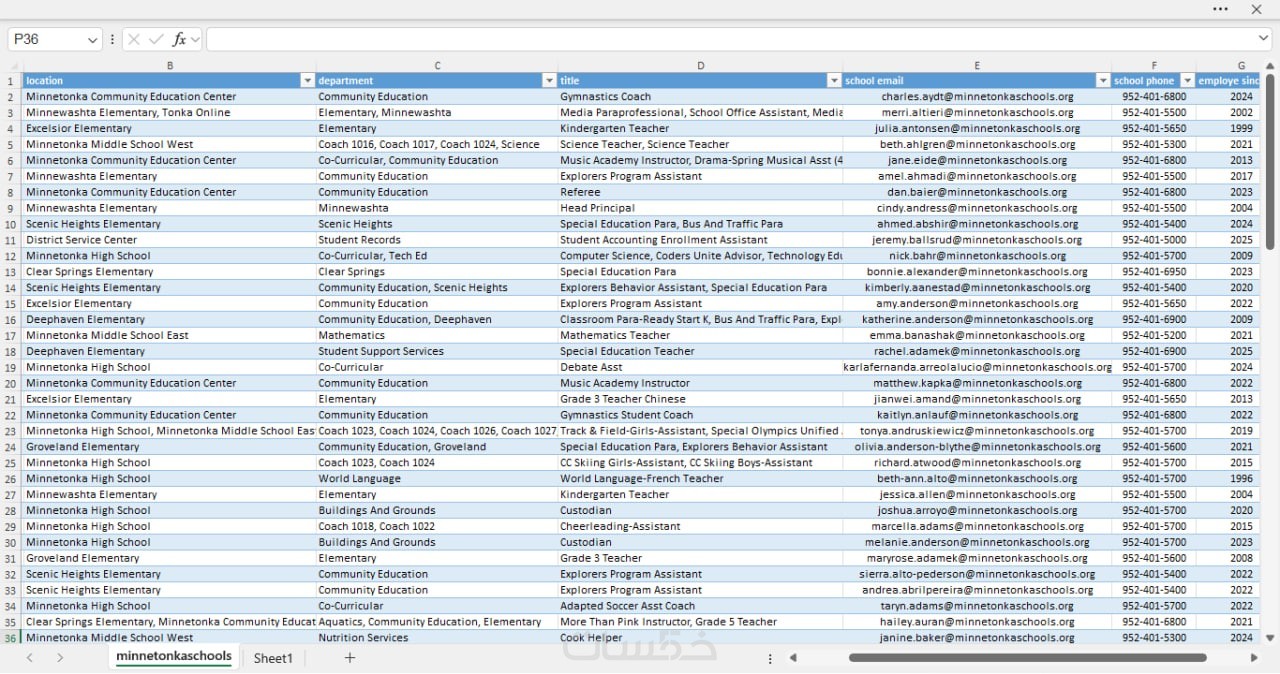The height and width of the screenshot is (674, 1280).
Task: Select email jeremy.ballsrud@minnetonkaschools.org
Action: (977, 240)
